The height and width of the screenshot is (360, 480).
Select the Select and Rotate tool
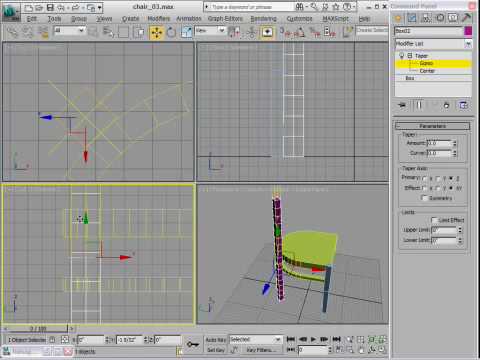point(171,32)
